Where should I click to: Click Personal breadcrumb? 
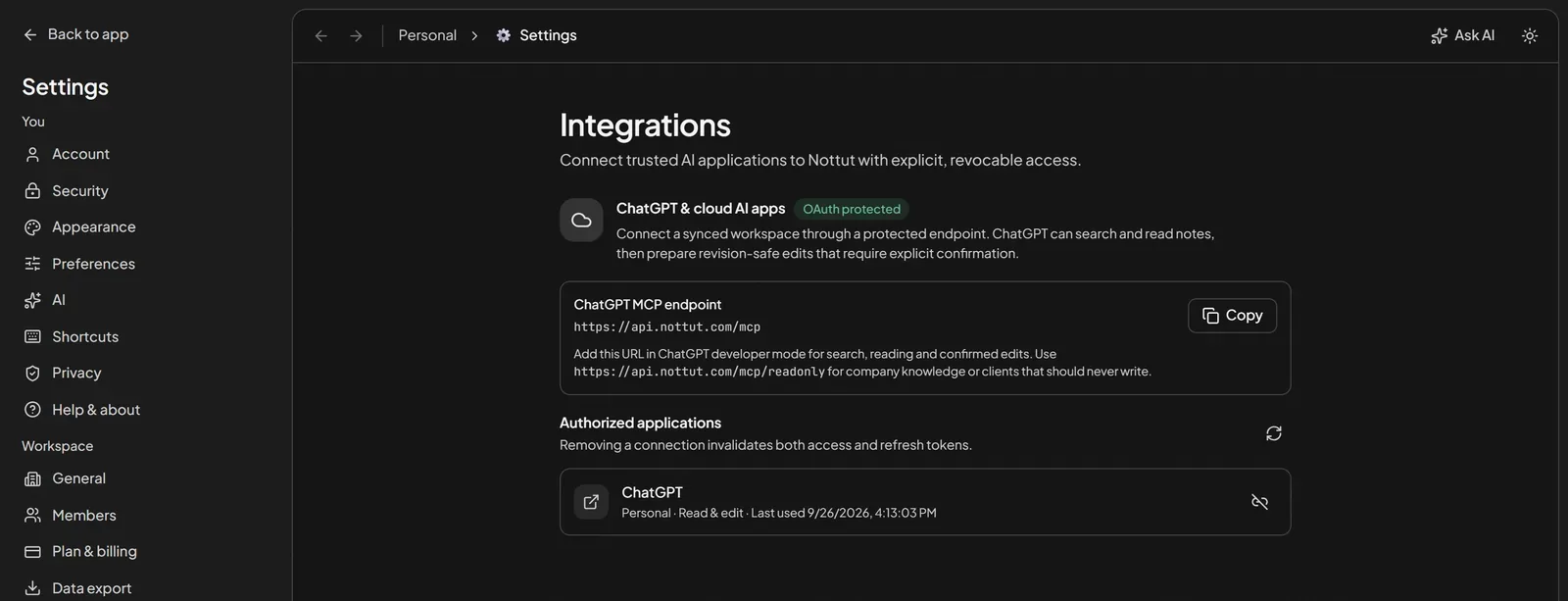pyautogui.click(x=427, y=35)
